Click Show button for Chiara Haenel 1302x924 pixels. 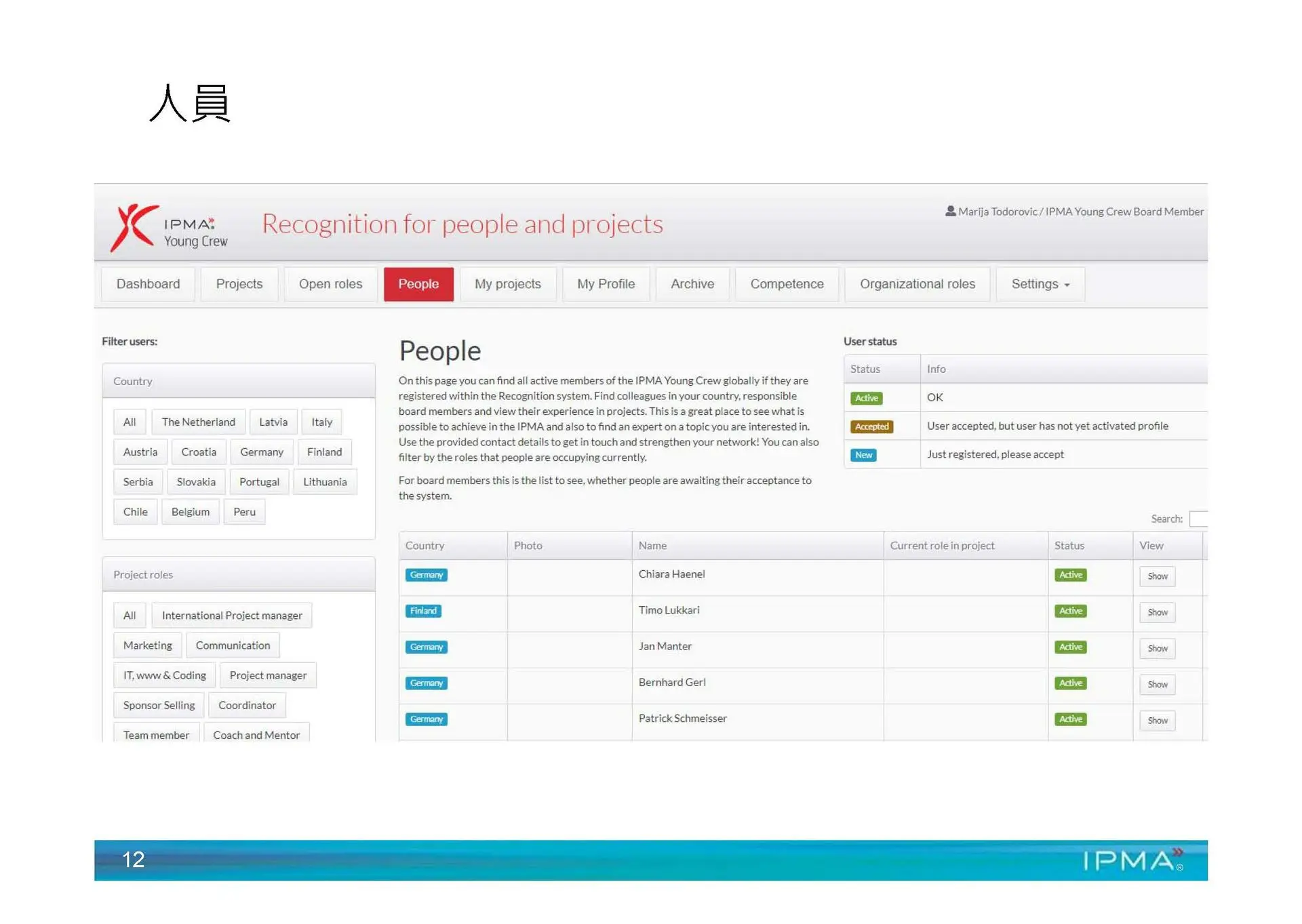click(1157, 577)
